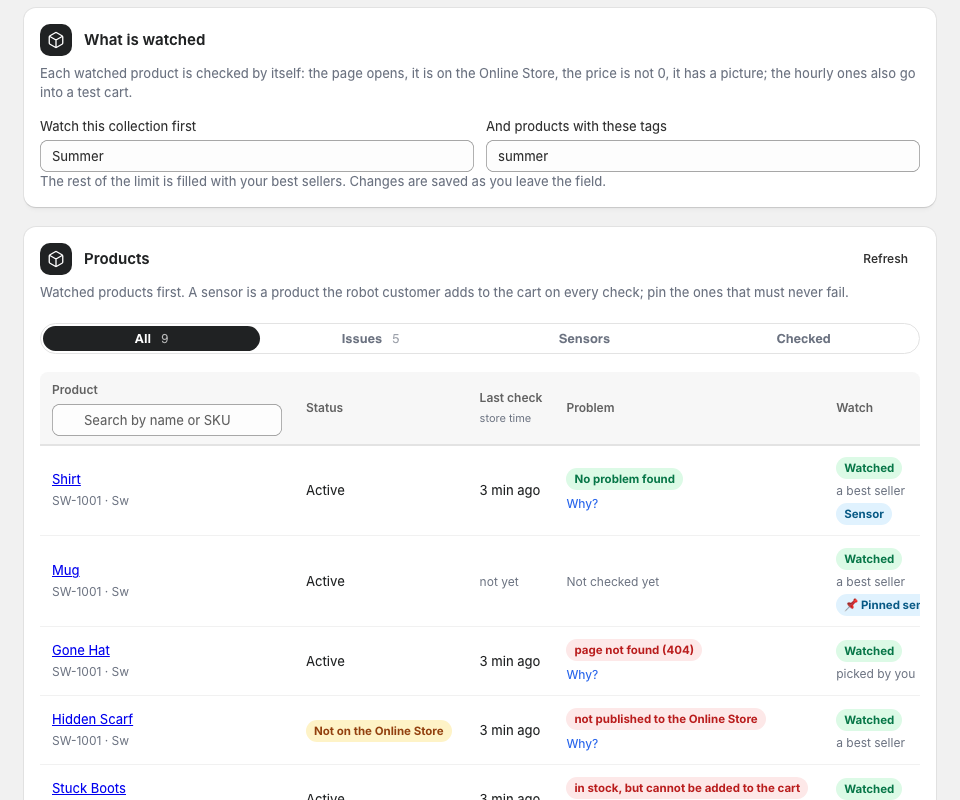Click the Sensor badge on Shirt row
This screenshot has width=960, height=800.
(x=863, y=514)
